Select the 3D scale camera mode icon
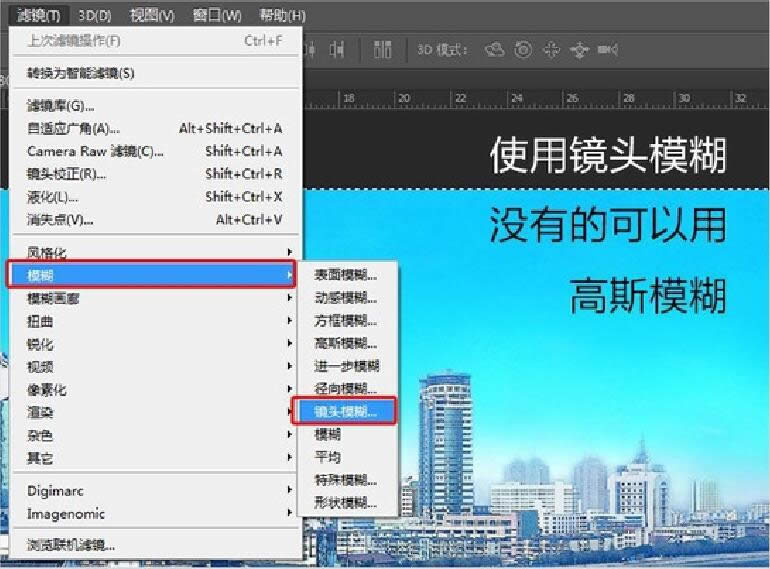This screenshot has width=770, height=569. 605,50
